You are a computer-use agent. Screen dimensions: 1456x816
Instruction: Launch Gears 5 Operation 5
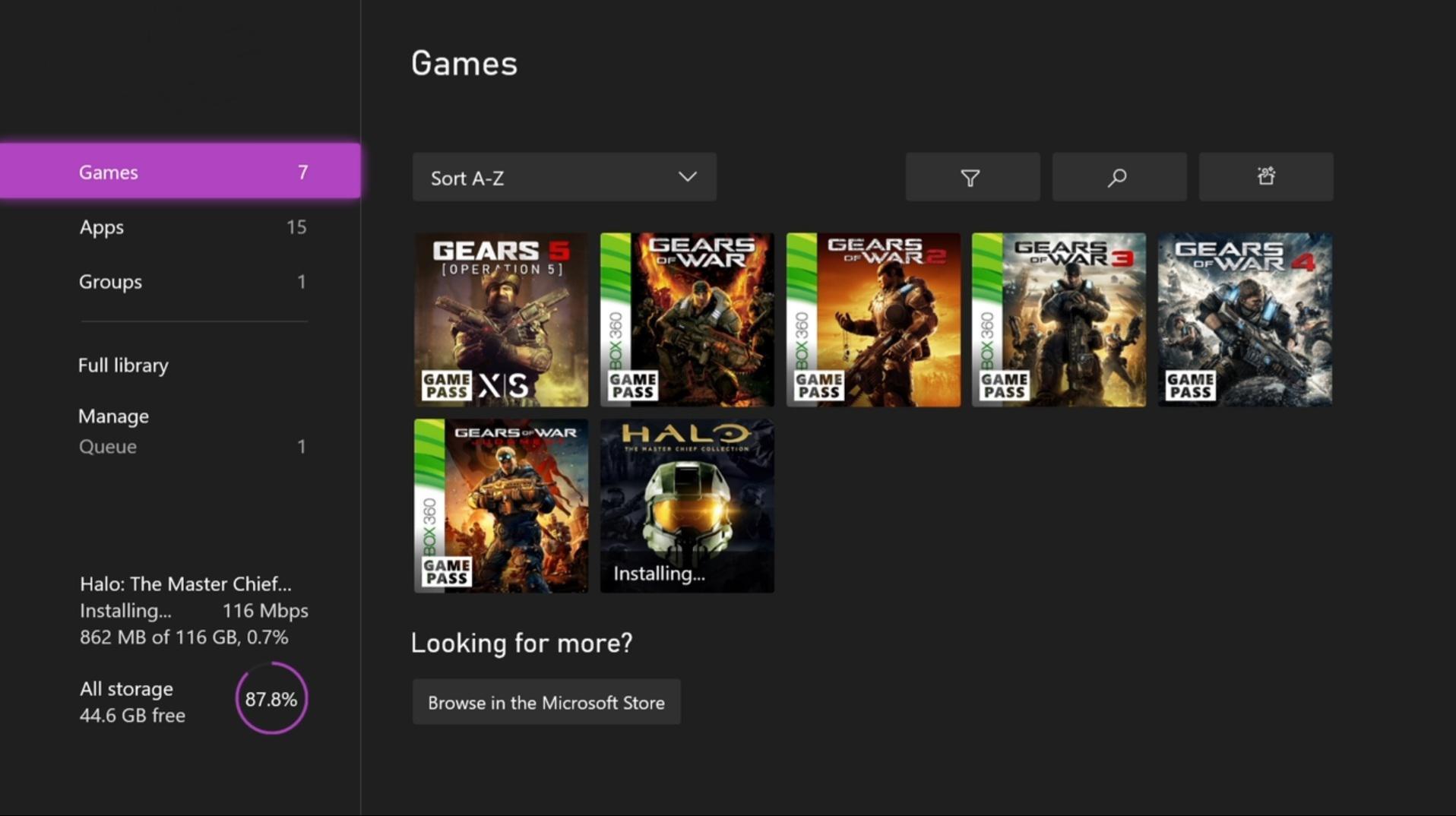click(500, 319)
